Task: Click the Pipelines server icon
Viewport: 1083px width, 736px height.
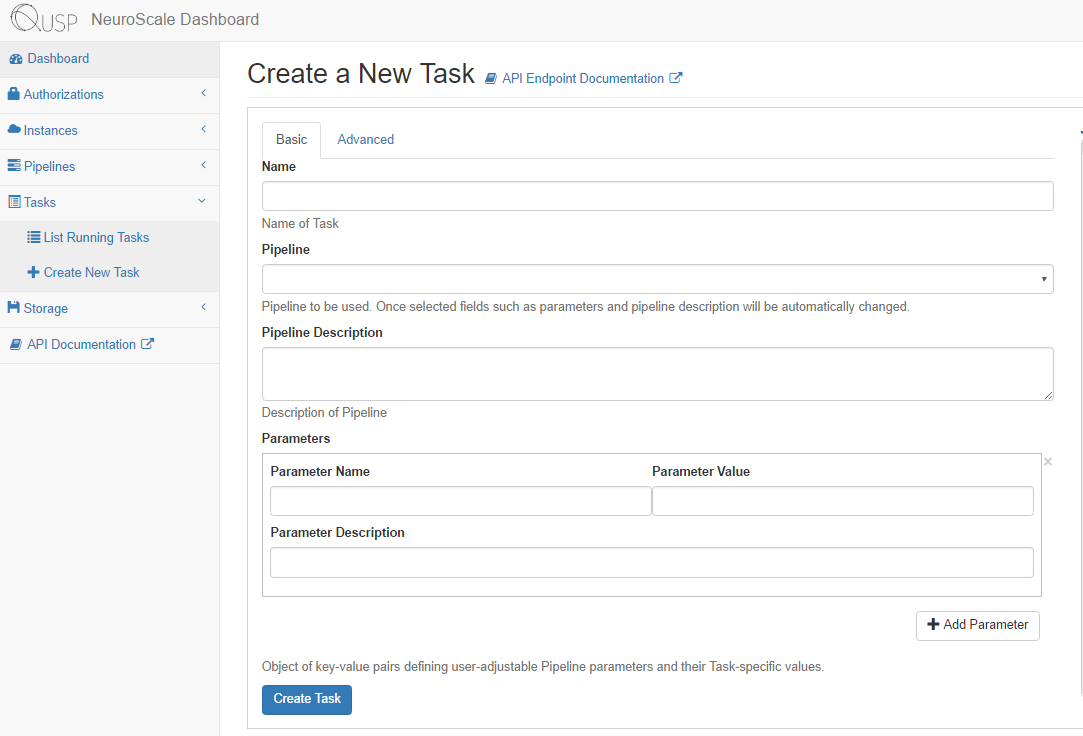Action: pyautogui.click(x=14, y=166)
